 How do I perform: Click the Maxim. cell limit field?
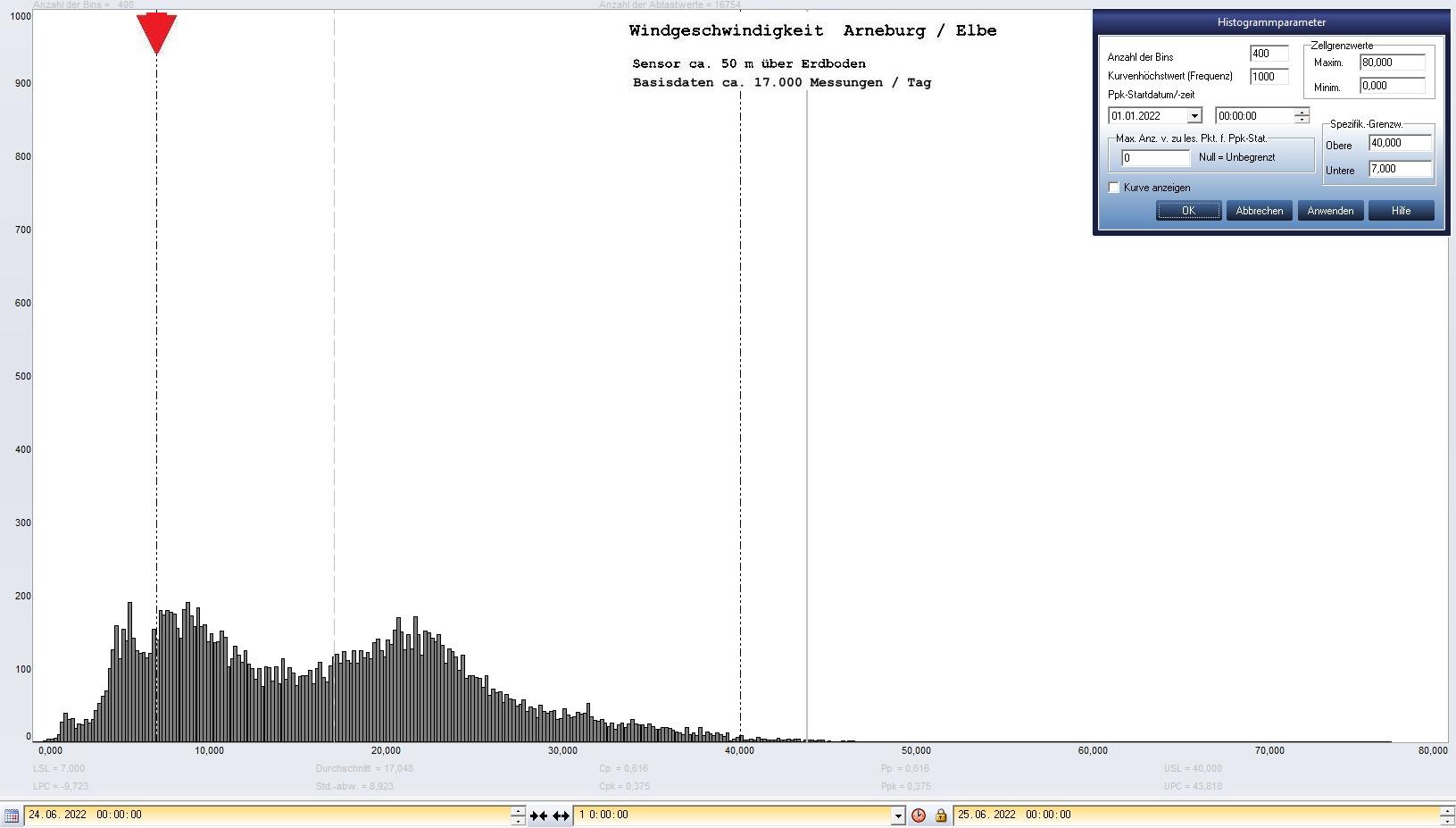tap(1392, 63)
